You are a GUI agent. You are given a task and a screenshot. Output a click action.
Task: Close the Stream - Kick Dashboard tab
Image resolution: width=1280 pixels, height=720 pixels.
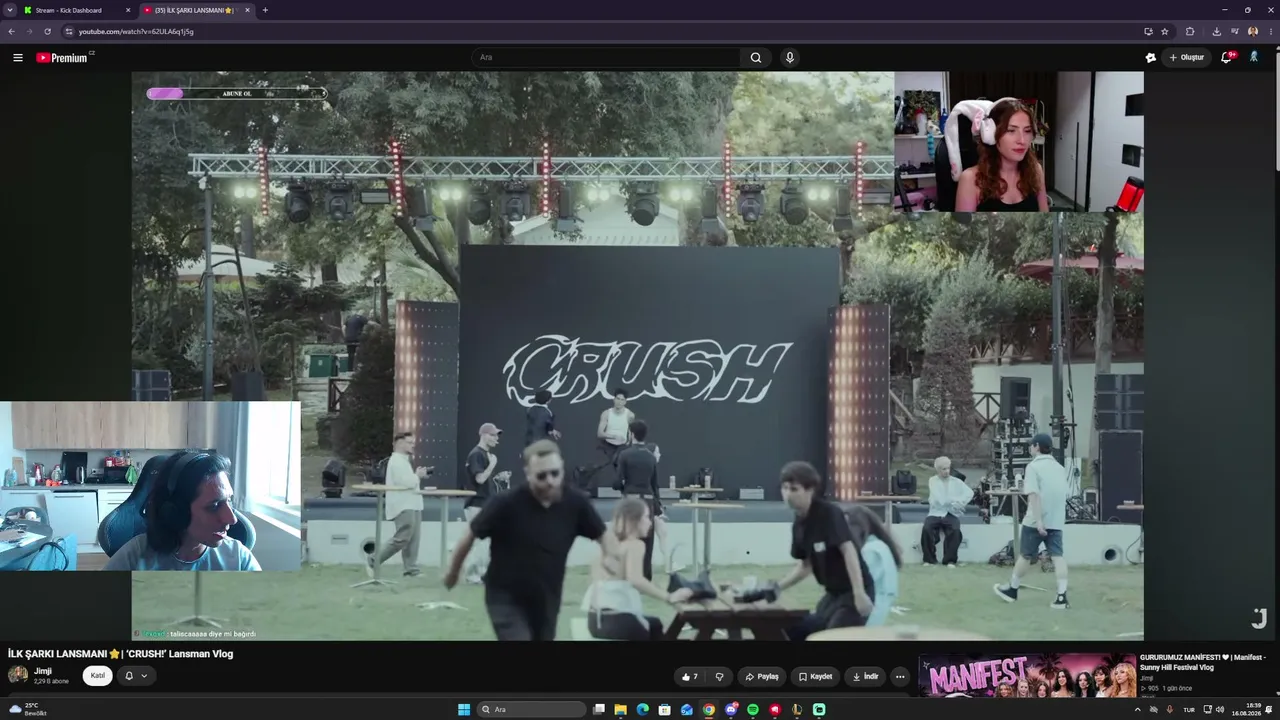pos(128,10)
